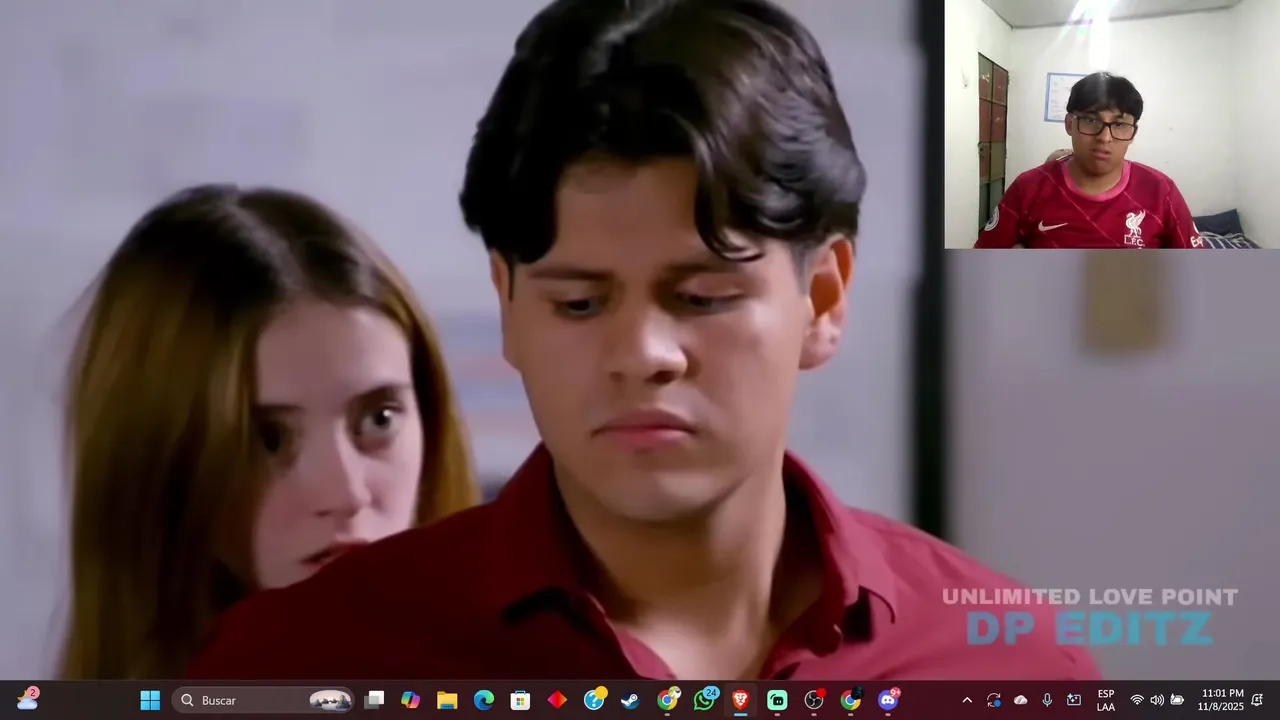Open the Windows Start menu
This screenshot has width=1280, height=720.
150,700
